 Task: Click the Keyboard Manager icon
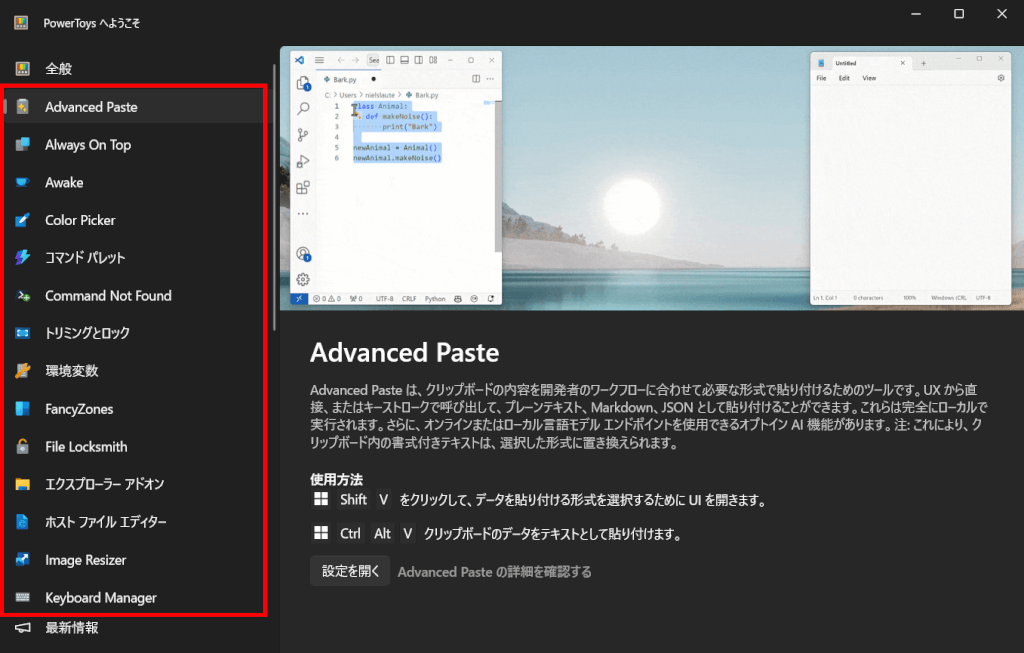23,598
